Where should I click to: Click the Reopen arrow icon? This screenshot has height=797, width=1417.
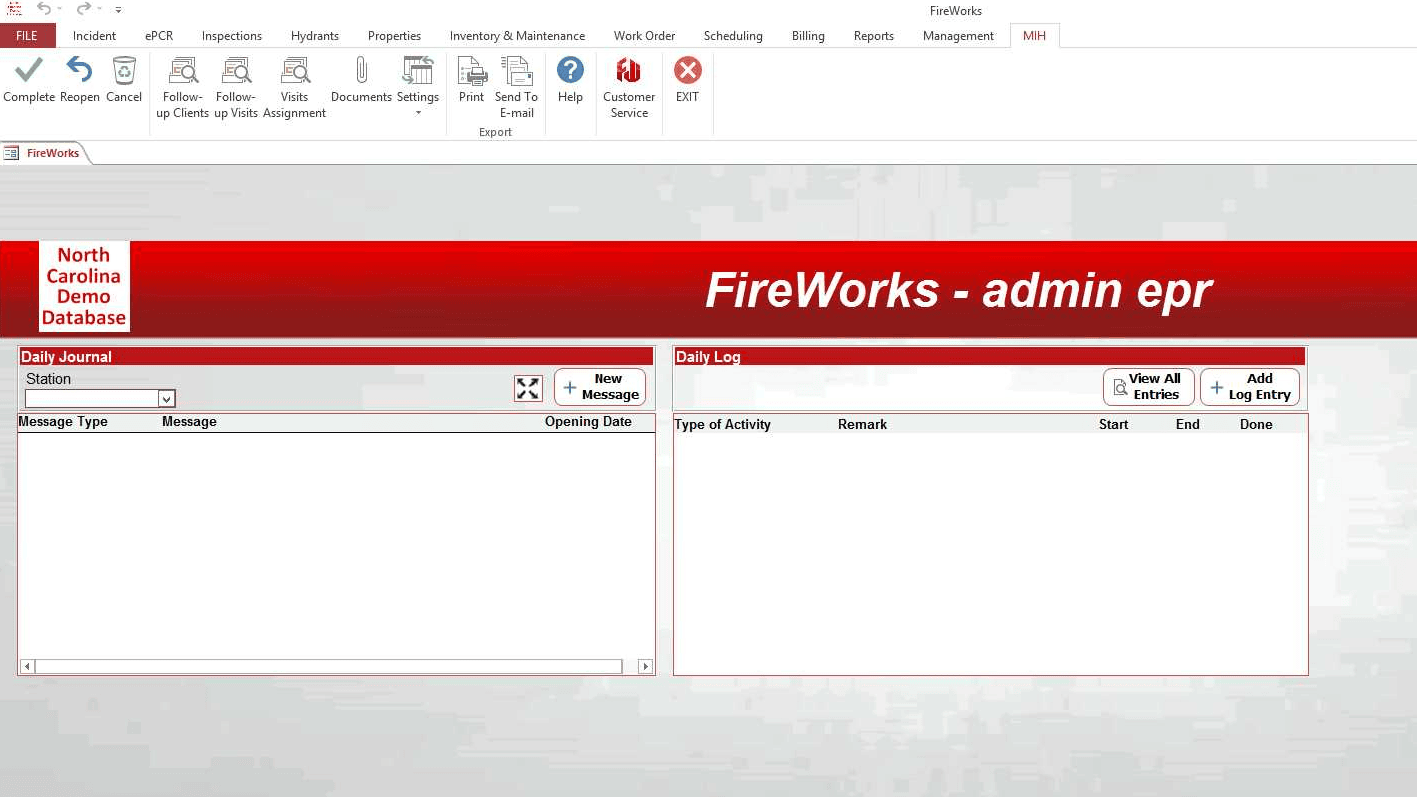click(79, 71)
